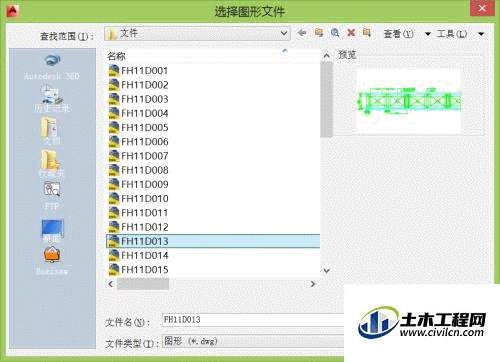Click inside the 文件名 input field

coord(253,320)
